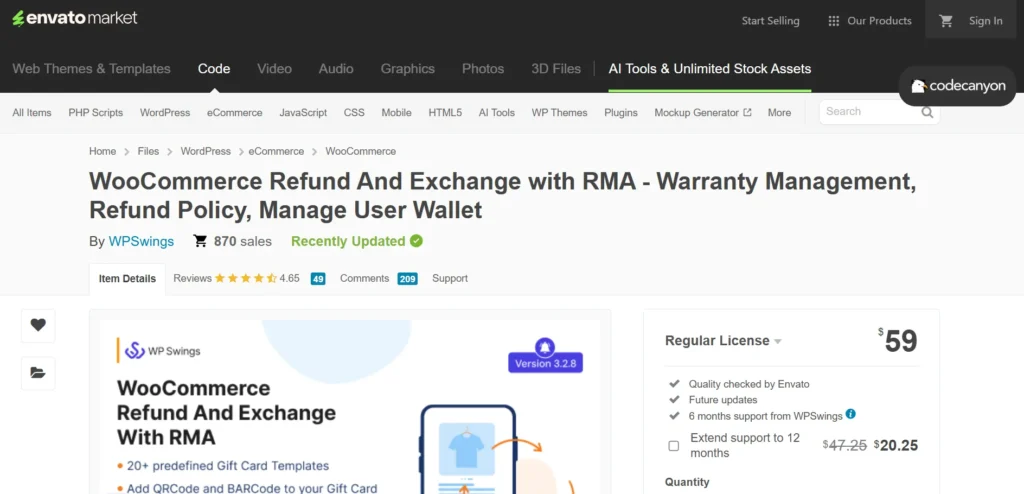Click the $59 price text

pyautogui.click(x=898, y=341)
